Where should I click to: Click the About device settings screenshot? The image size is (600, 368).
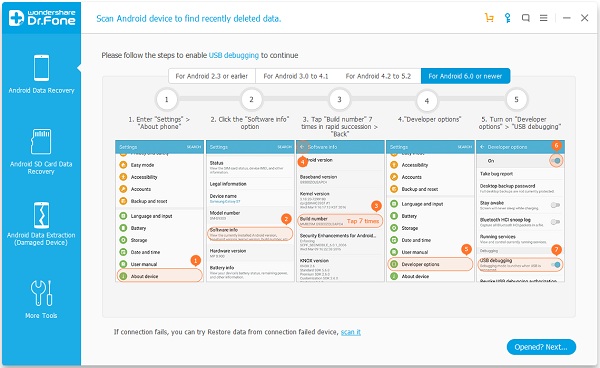[x=160, y=211]
